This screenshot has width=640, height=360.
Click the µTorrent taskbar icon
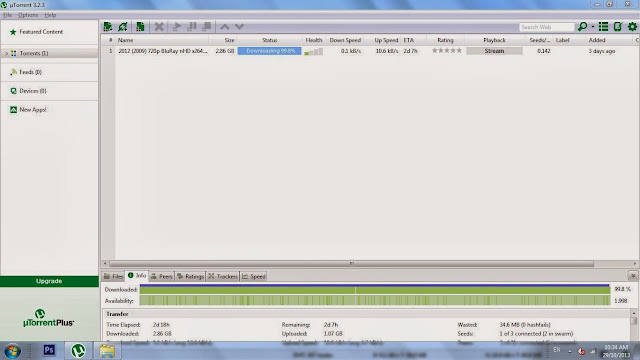tap(78, 351)
